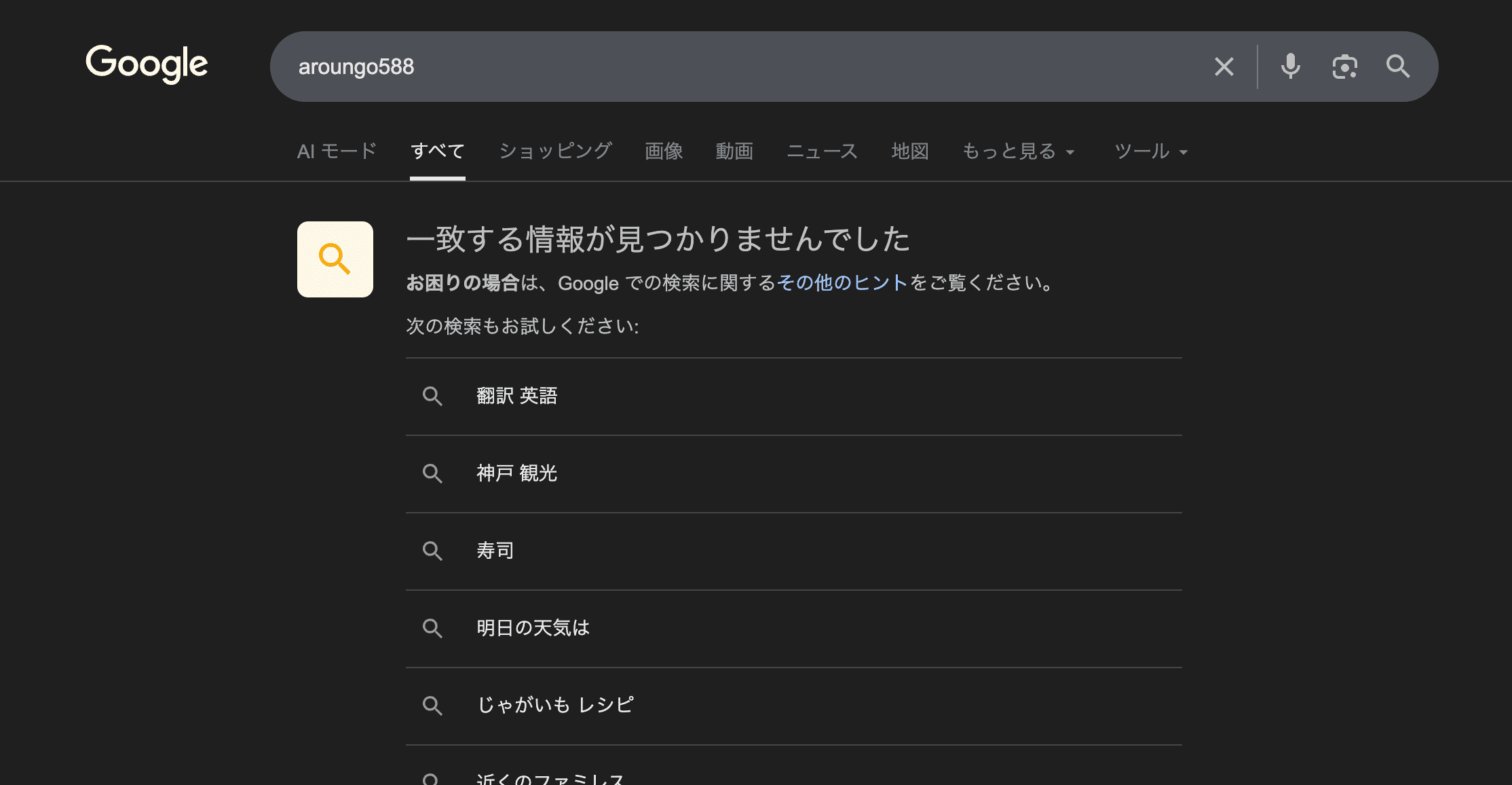This screenshot has height=785, width=1512.
Task: Start voice search with the microphone icon
Action: pyautogui.click(x=1290, y=67)
